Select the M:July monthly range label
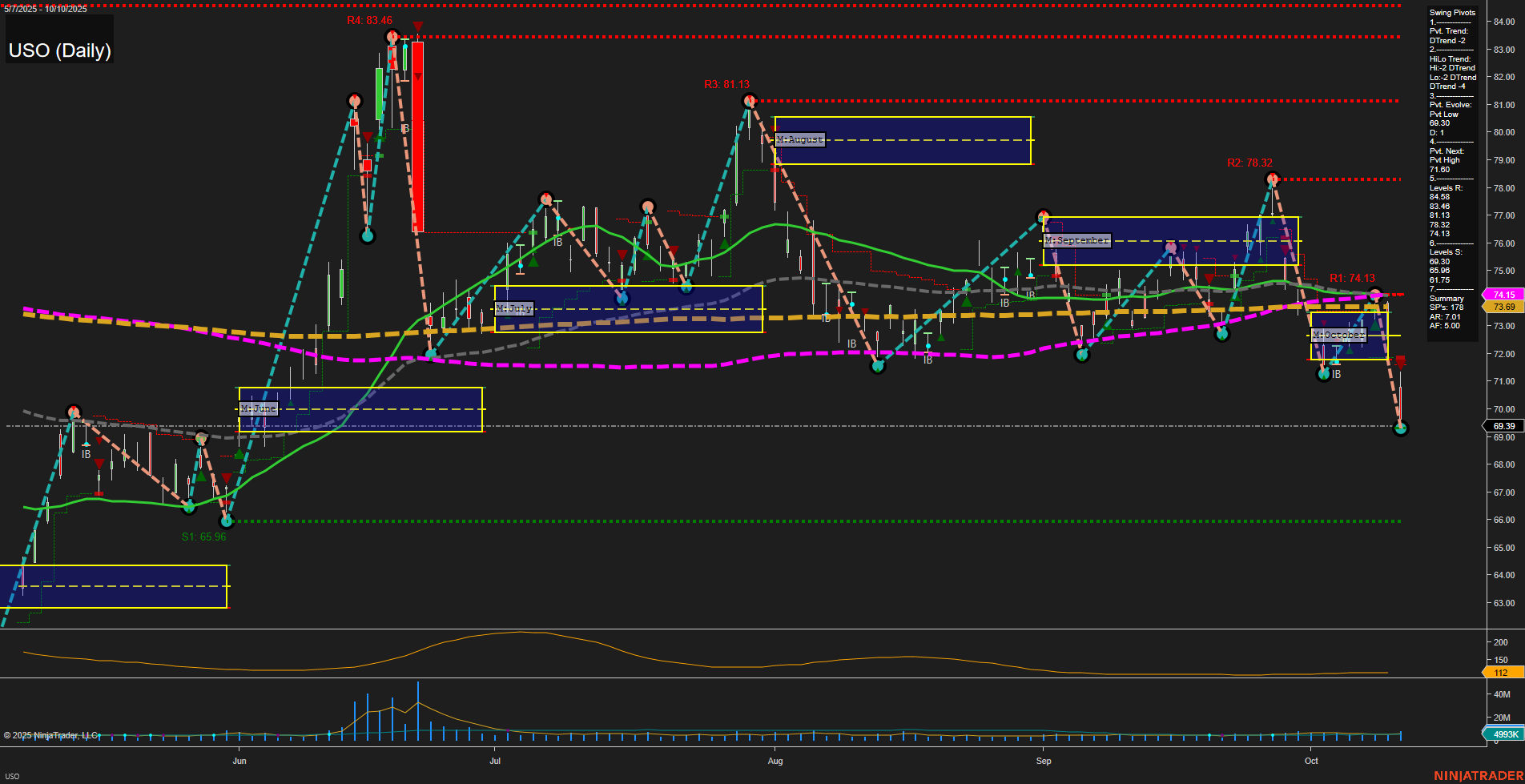This screenshot has width=1525, height=784. point(514,308)
